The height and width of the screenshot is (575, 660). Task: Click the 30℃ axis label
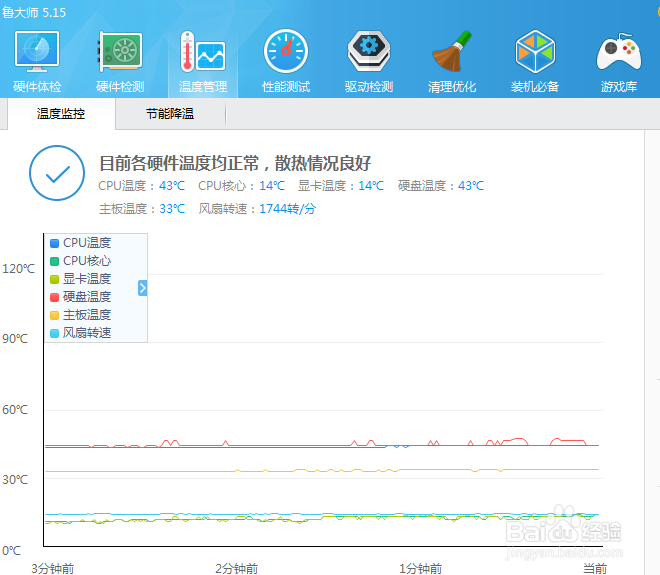click(15, 479)
